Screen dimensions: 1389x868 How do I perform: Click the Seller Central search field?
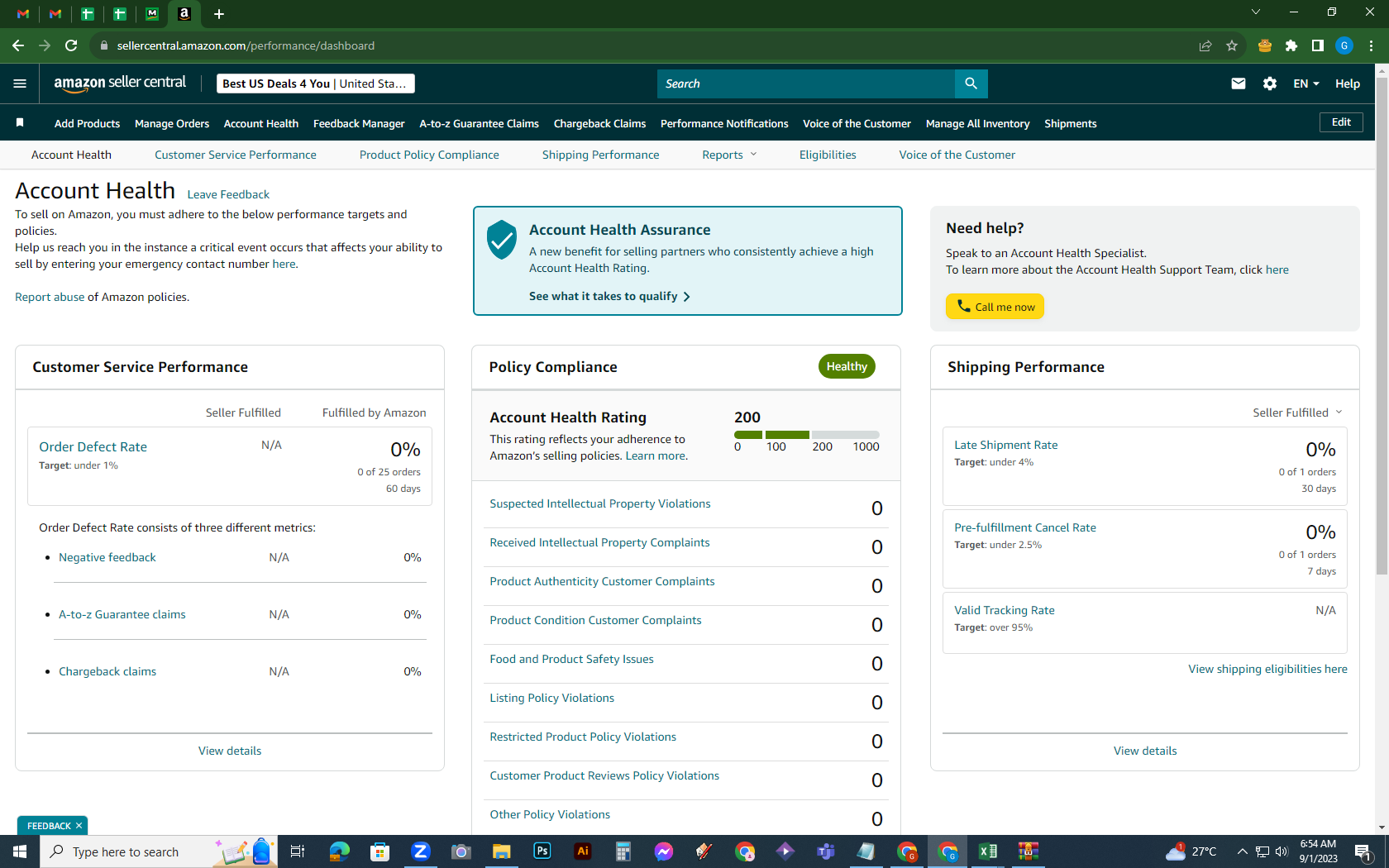806,83
